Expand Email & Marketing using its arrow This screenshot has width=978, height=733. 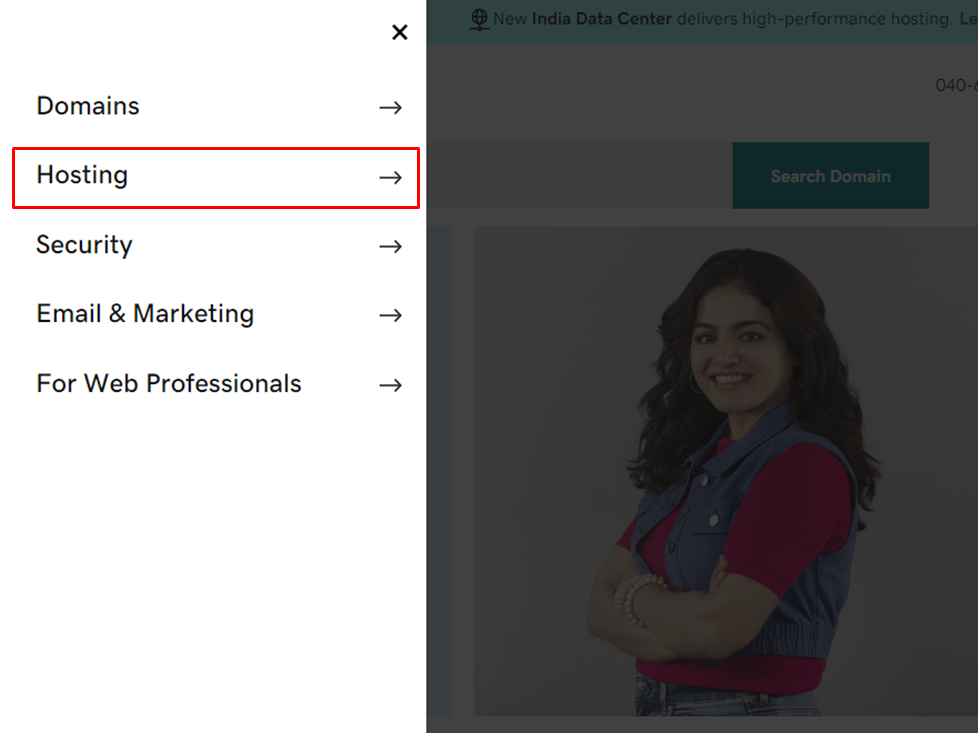pyautogui.click(x=390, y=315)
